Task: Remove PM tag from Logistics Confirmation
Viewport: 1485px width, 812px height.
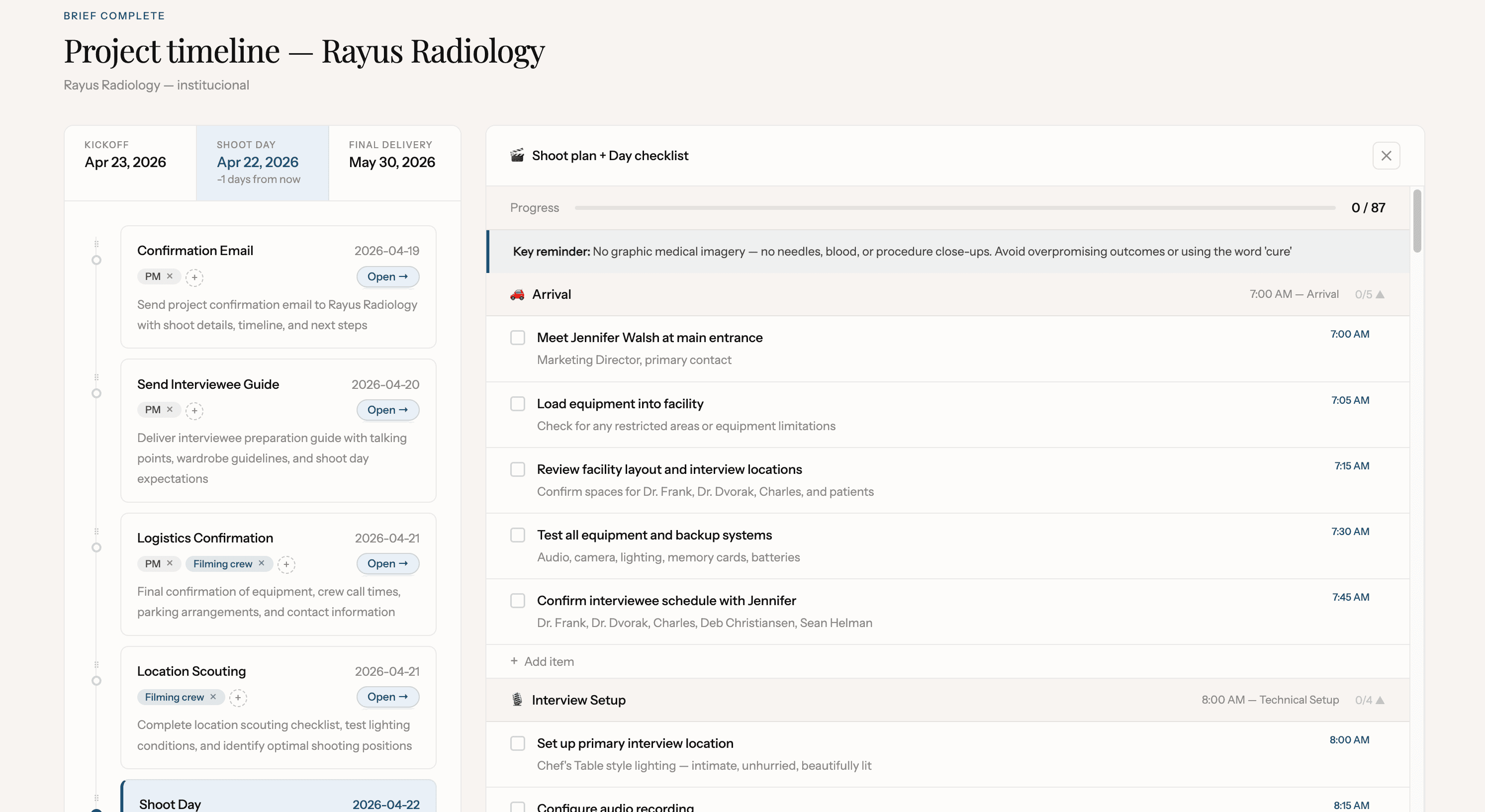Action: (x=170, y=563)
